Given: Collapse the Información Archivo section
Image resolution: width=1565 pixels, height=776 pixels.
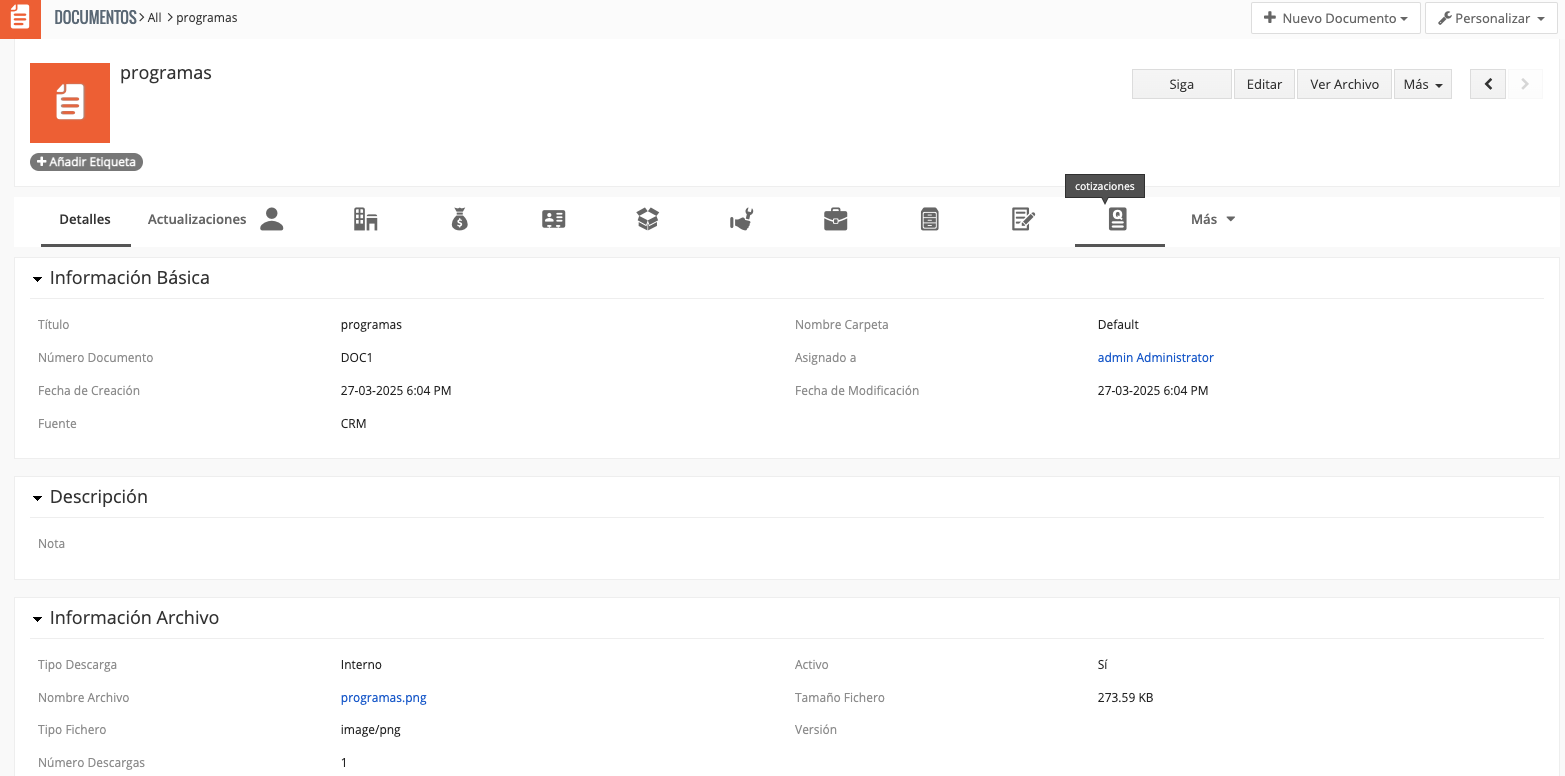Looking at the screenshot, I should (38, 619).
